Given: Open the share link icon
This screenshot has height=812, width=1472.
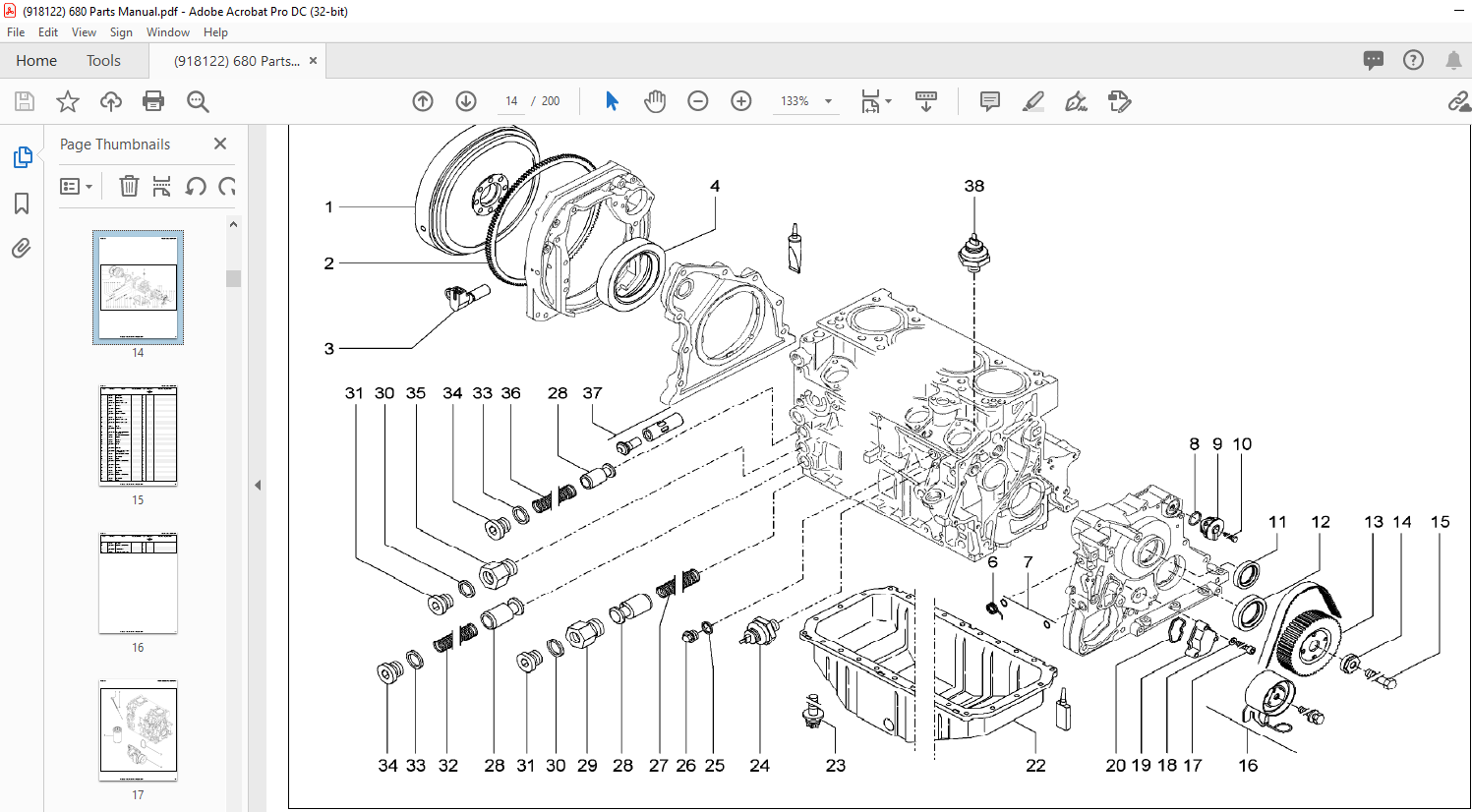Looking at the screenshot, I should (x=1458, y=101).
